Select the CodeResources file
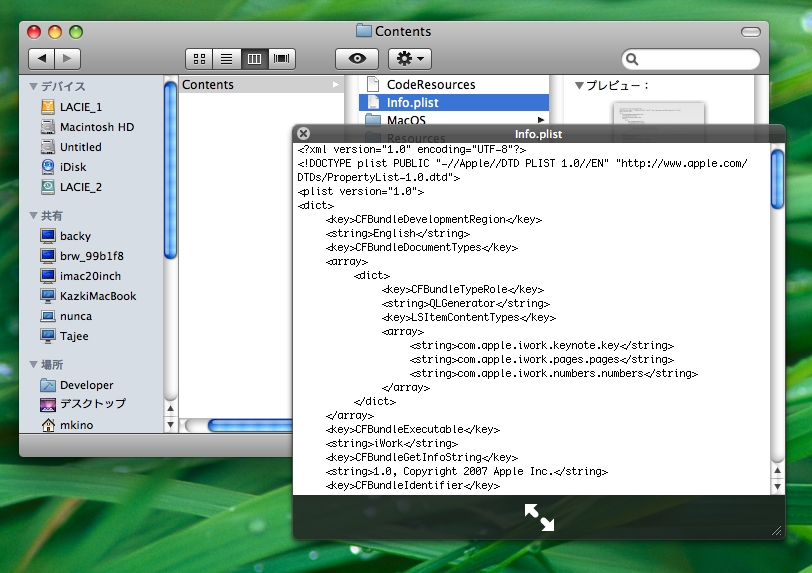Image resolution: width=812 pixels, height=573 pixels. pos(430,85)
